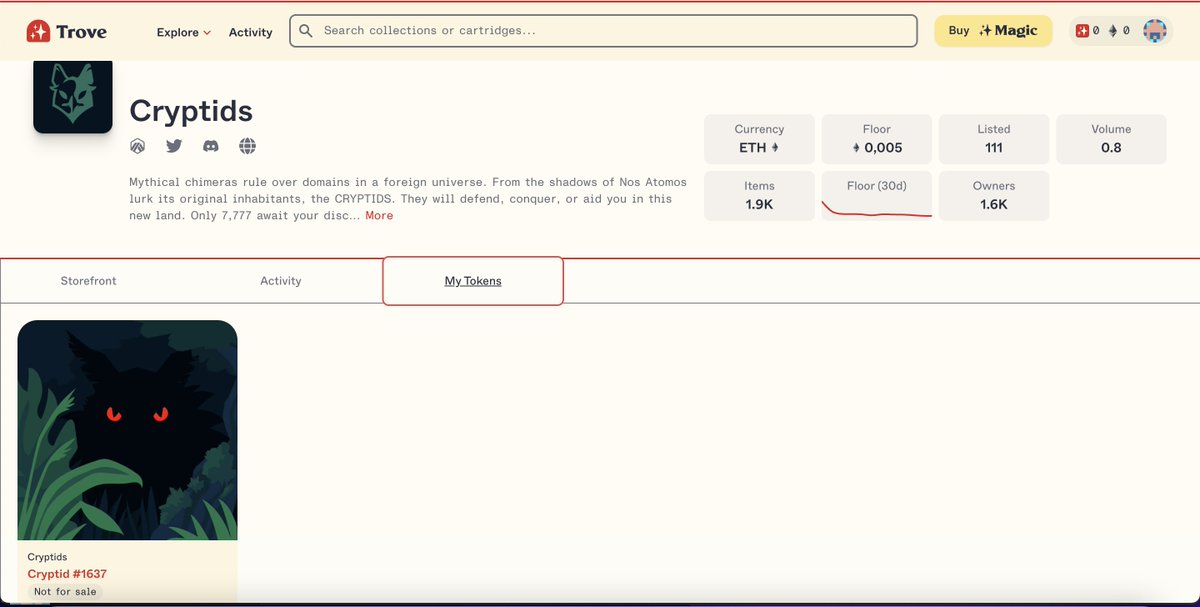The width and height of the screenshot is (1200, 607).
Task: Click the Magic balance icon in header
Action: click(x=1082, y=31)
